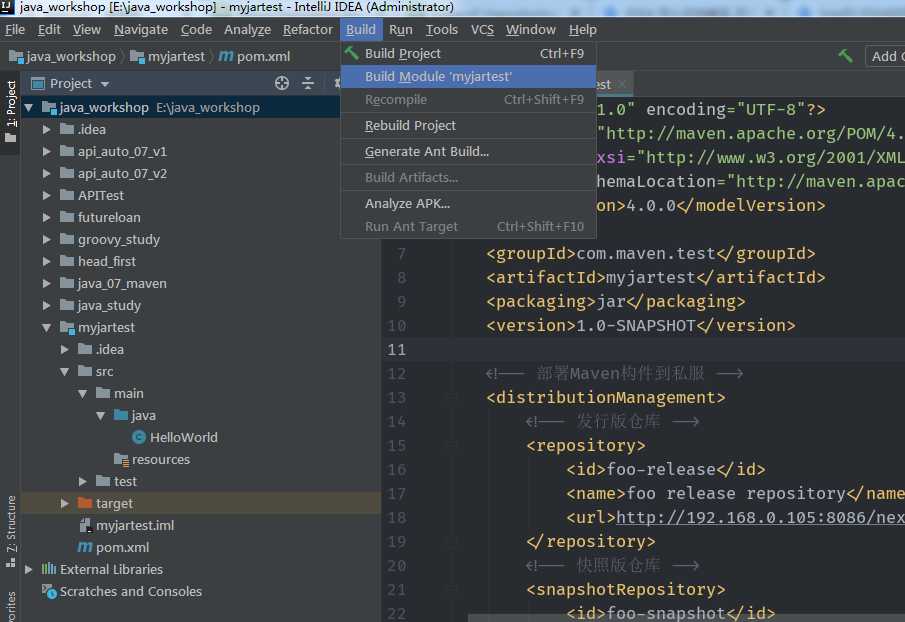Click the Build Project hammer icon in menu

(x=351, y=54)
